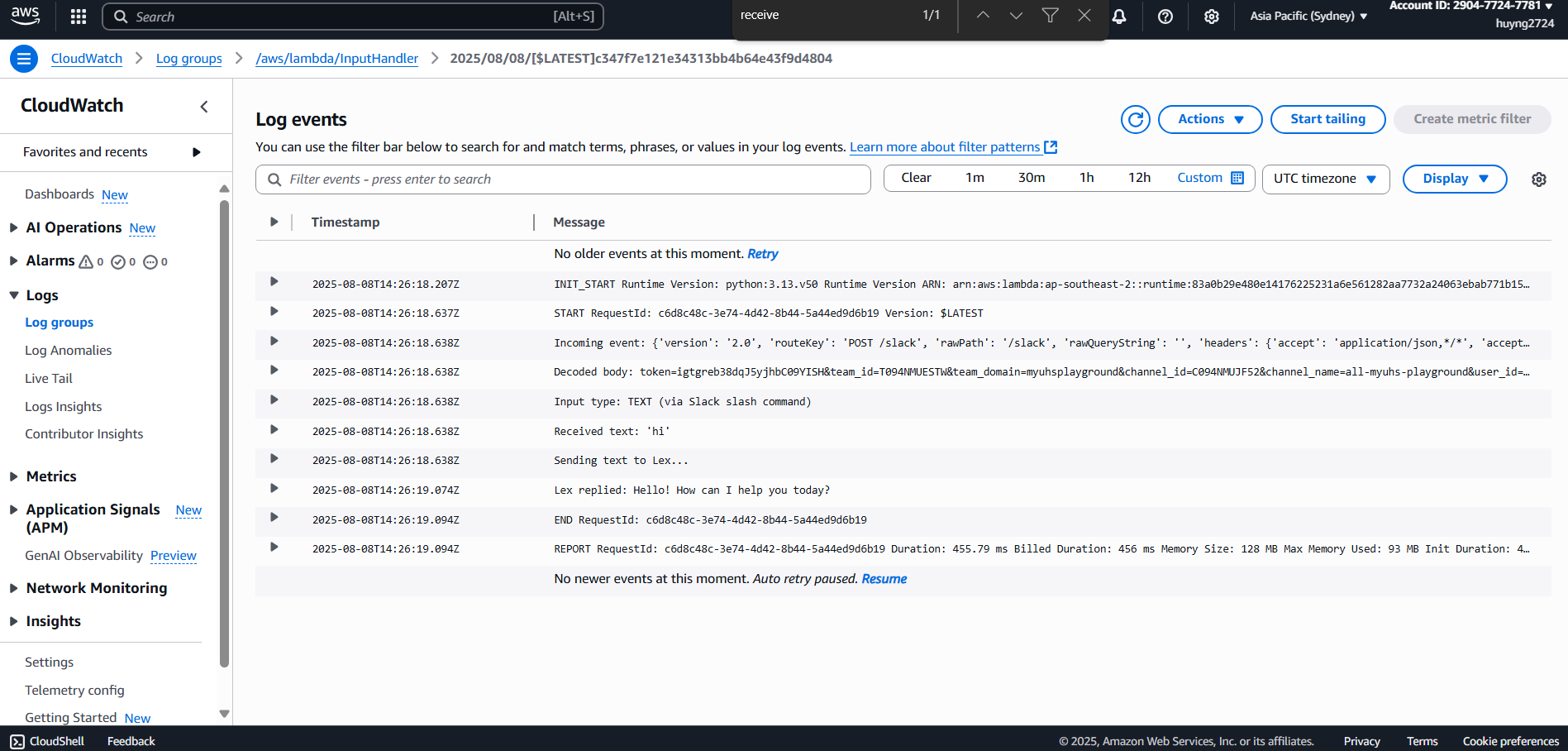This screenshot has width=1568, height=751.
Task: Open the AWS services grid menu
Action: 79,17
